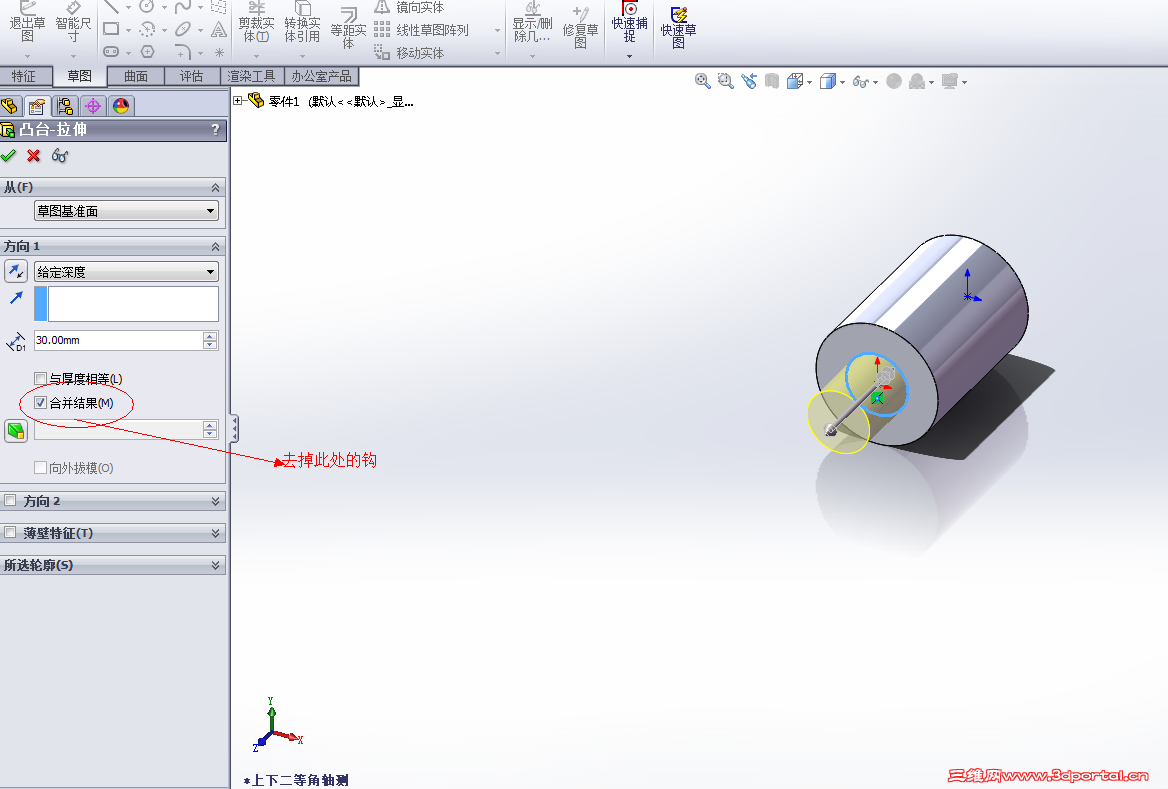Click 线性草图阵列 linear sketch pattern button
The width and height of the screenshot is (1168, 789).
coord(422,30)
